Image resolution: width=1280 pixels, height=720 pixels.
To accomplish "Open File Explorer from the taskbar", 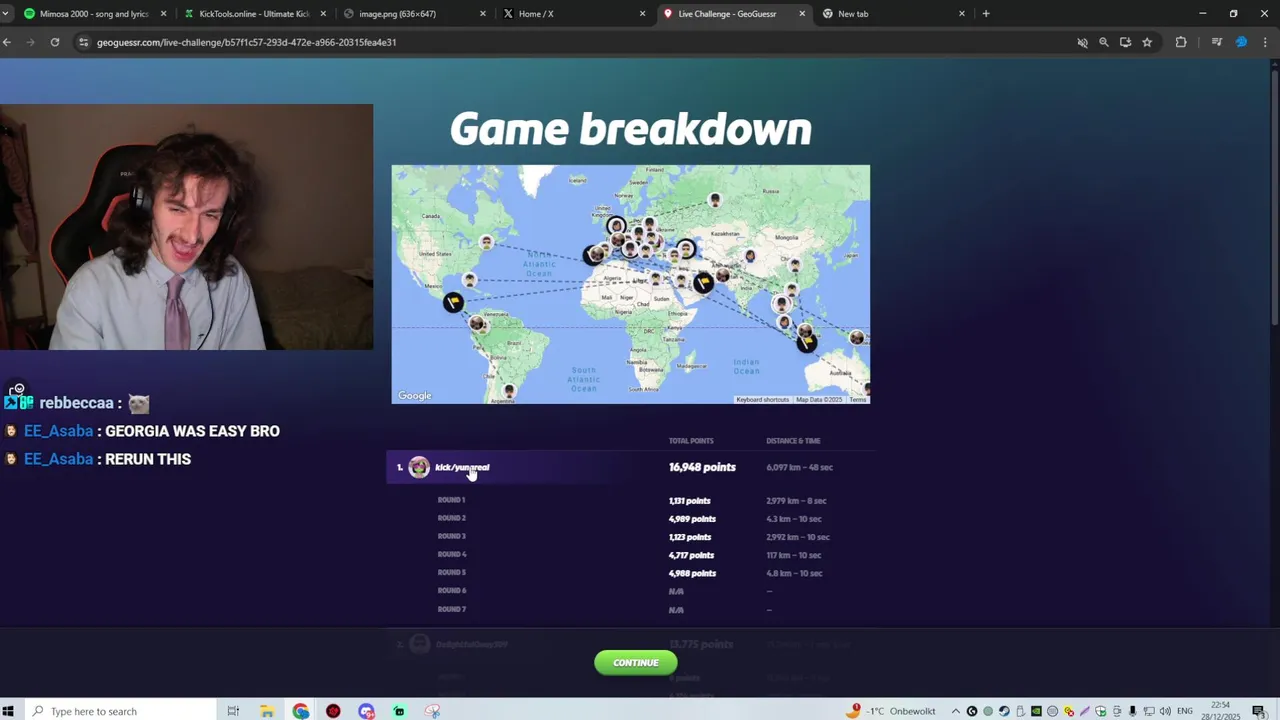I will coord(267,711).
